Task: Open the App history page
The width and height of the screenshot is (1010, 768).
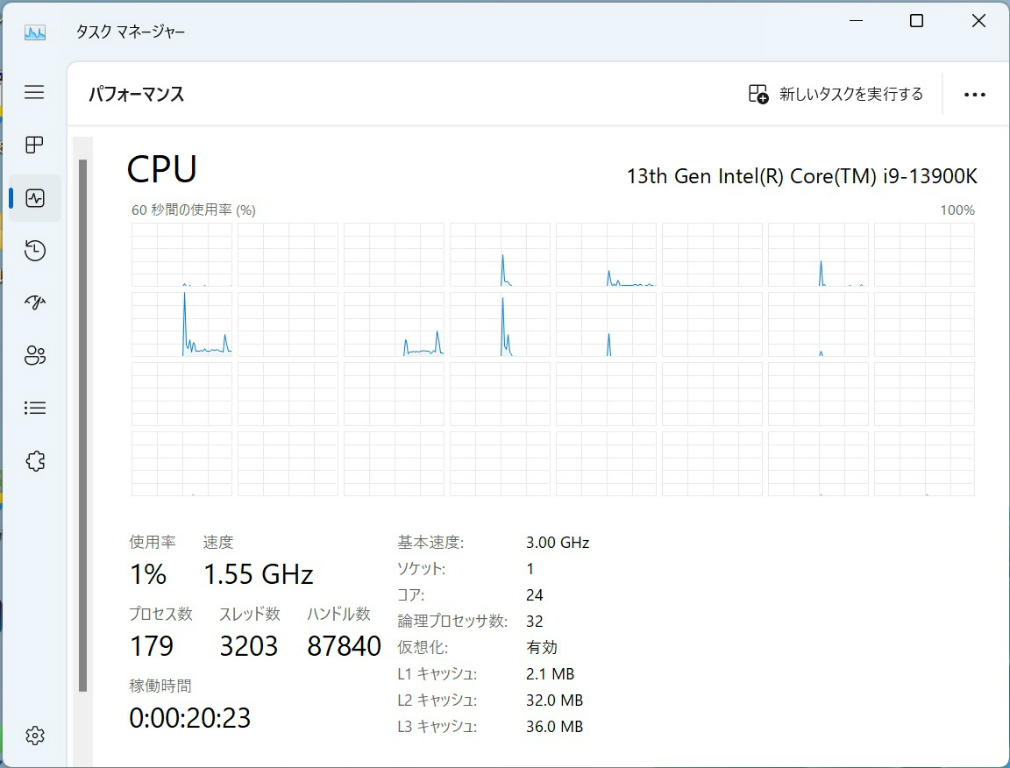Action: point(35,250)
